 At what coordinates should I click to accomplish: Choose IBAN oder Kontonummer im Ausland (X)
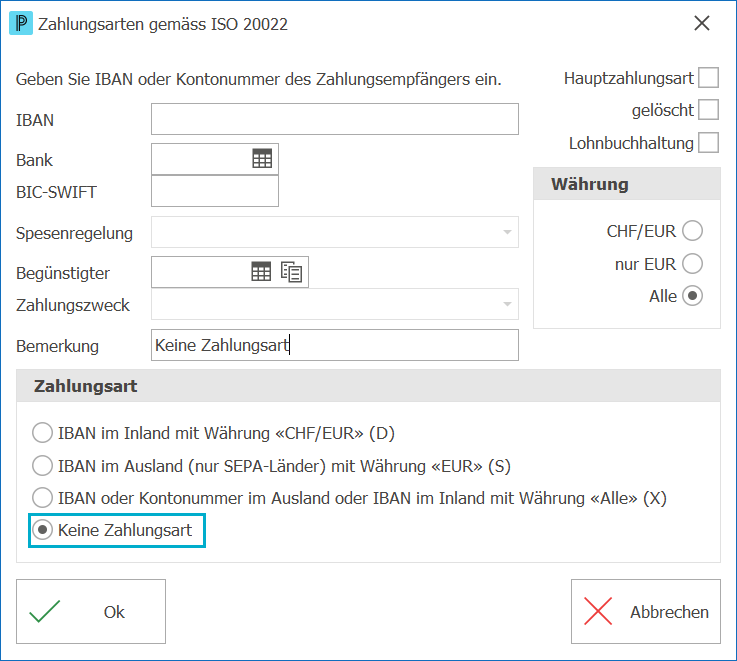(42, 498)
